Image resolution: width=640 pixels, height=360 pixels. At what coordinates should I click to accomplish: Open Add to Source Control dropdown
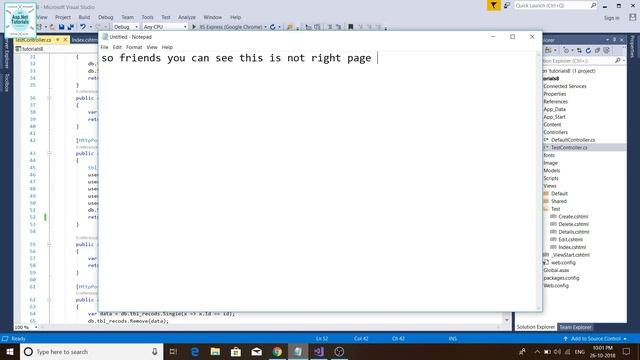pyautogui.click(x=596, y=339)
